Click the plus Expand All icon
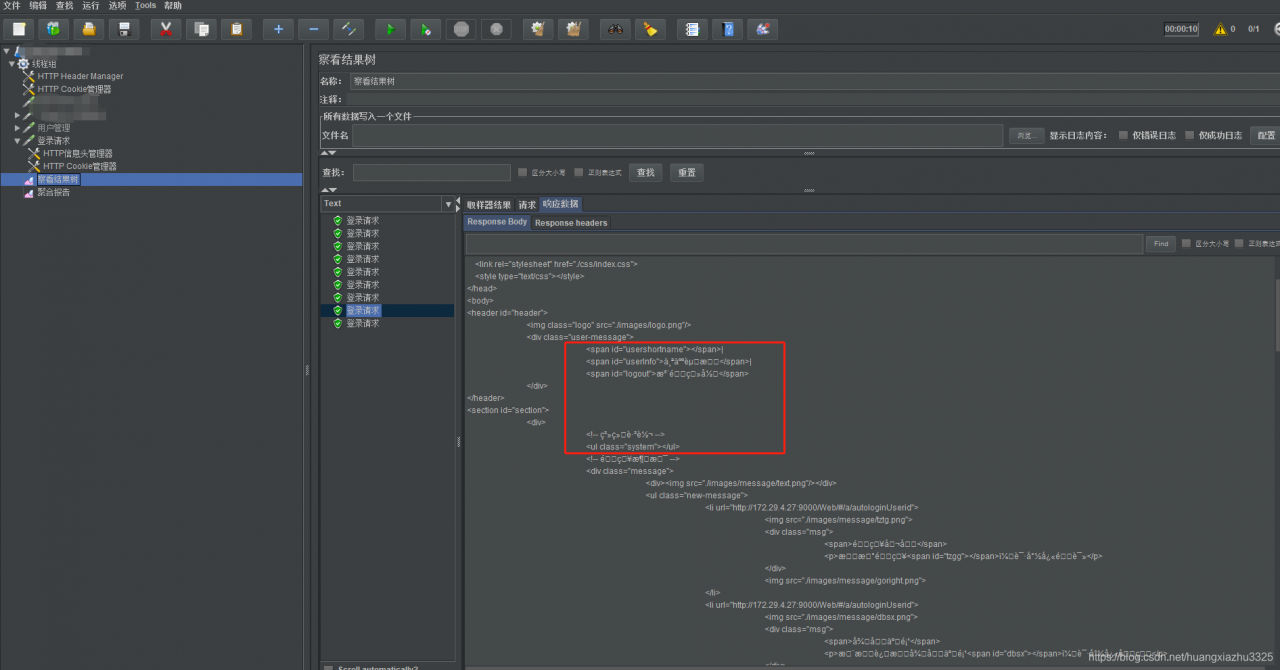The width and height of the screenshot is (1280, 670). click(278, 29)
